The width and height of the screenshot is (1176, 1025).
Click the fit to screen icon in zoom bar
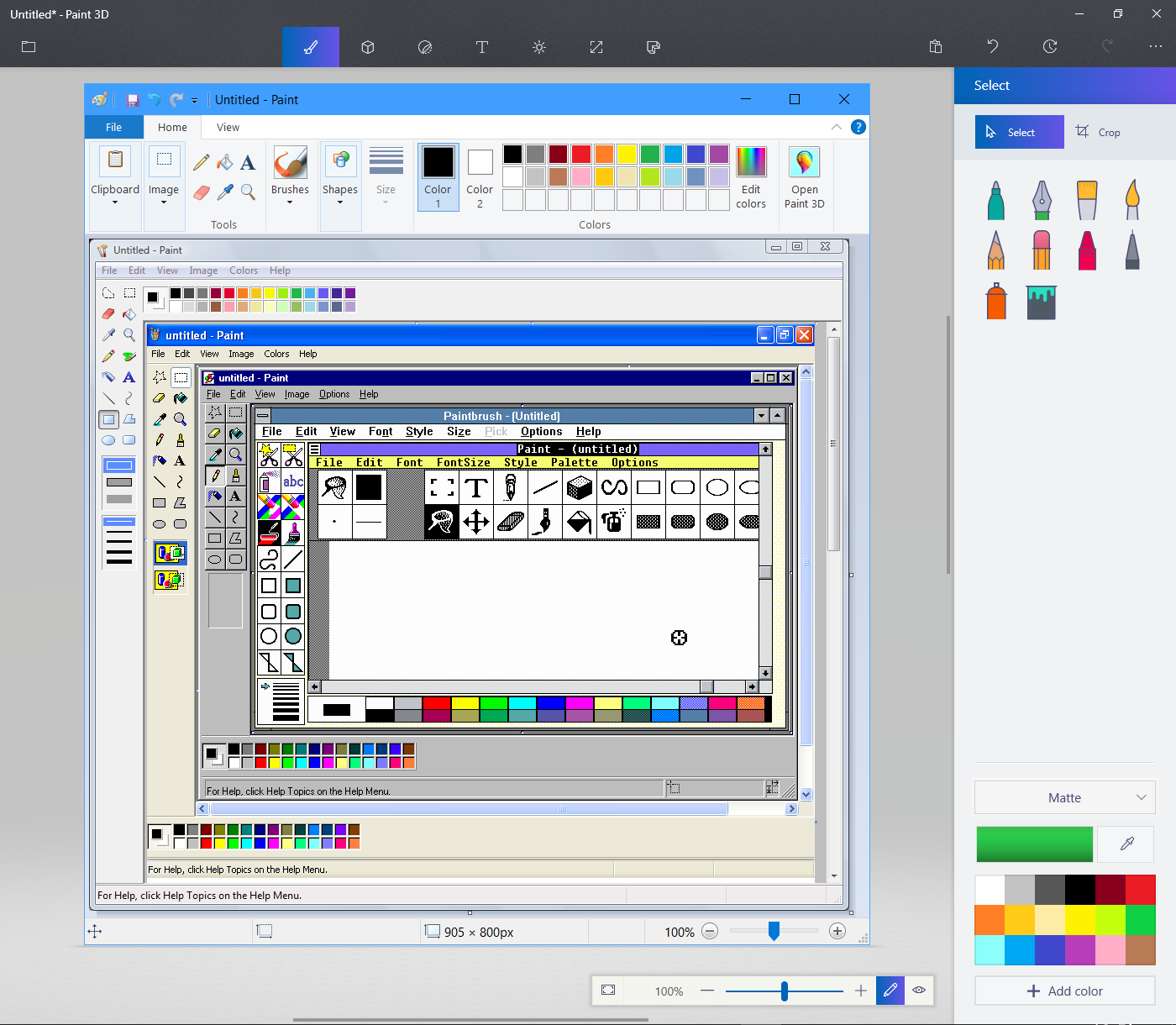pos(608,991)
